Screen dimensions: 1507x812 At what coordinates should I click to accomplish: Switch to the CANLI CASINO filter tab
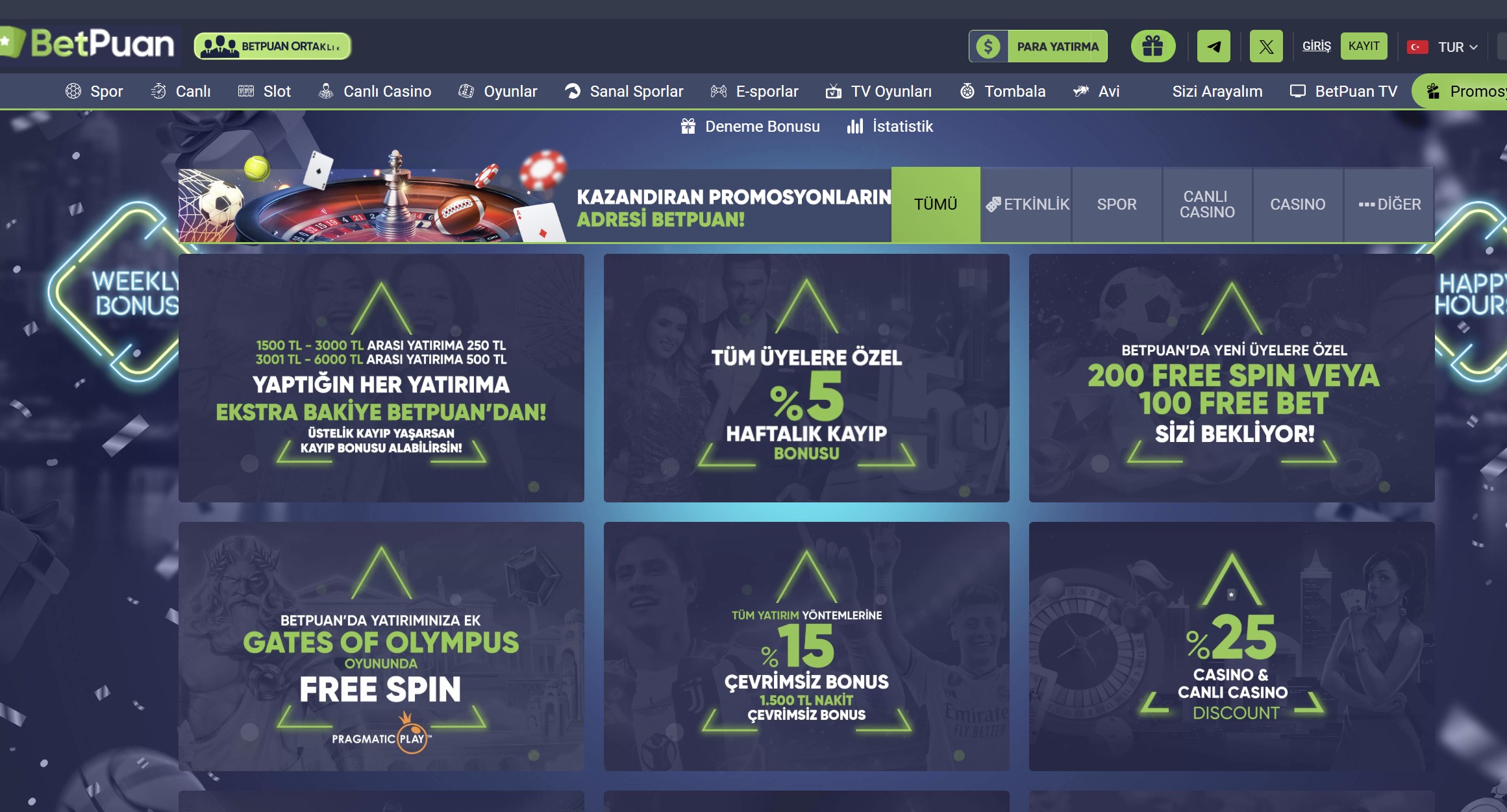coord(1207,204)
